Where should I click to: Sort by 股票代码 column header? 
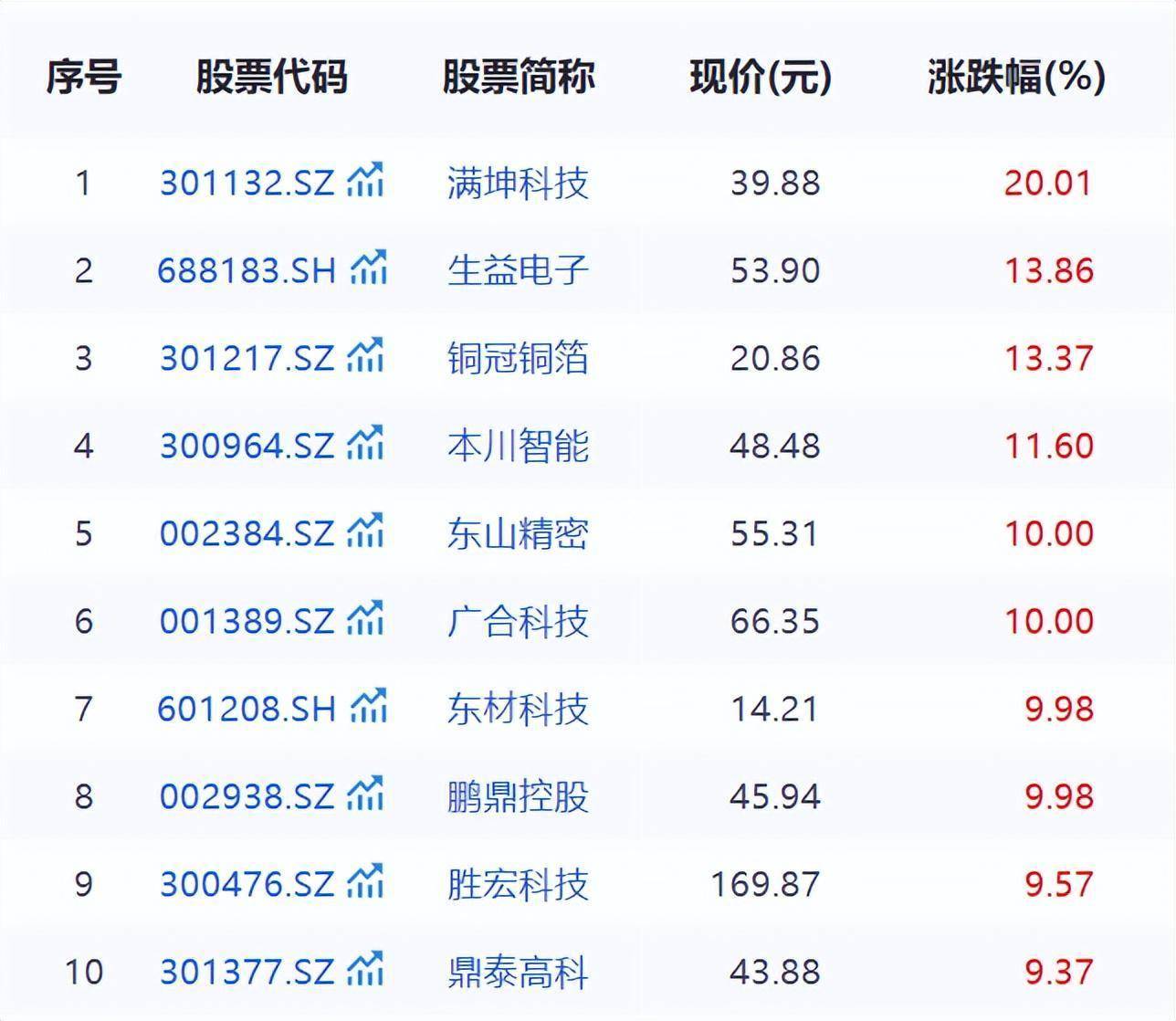[x=271, y=78]
